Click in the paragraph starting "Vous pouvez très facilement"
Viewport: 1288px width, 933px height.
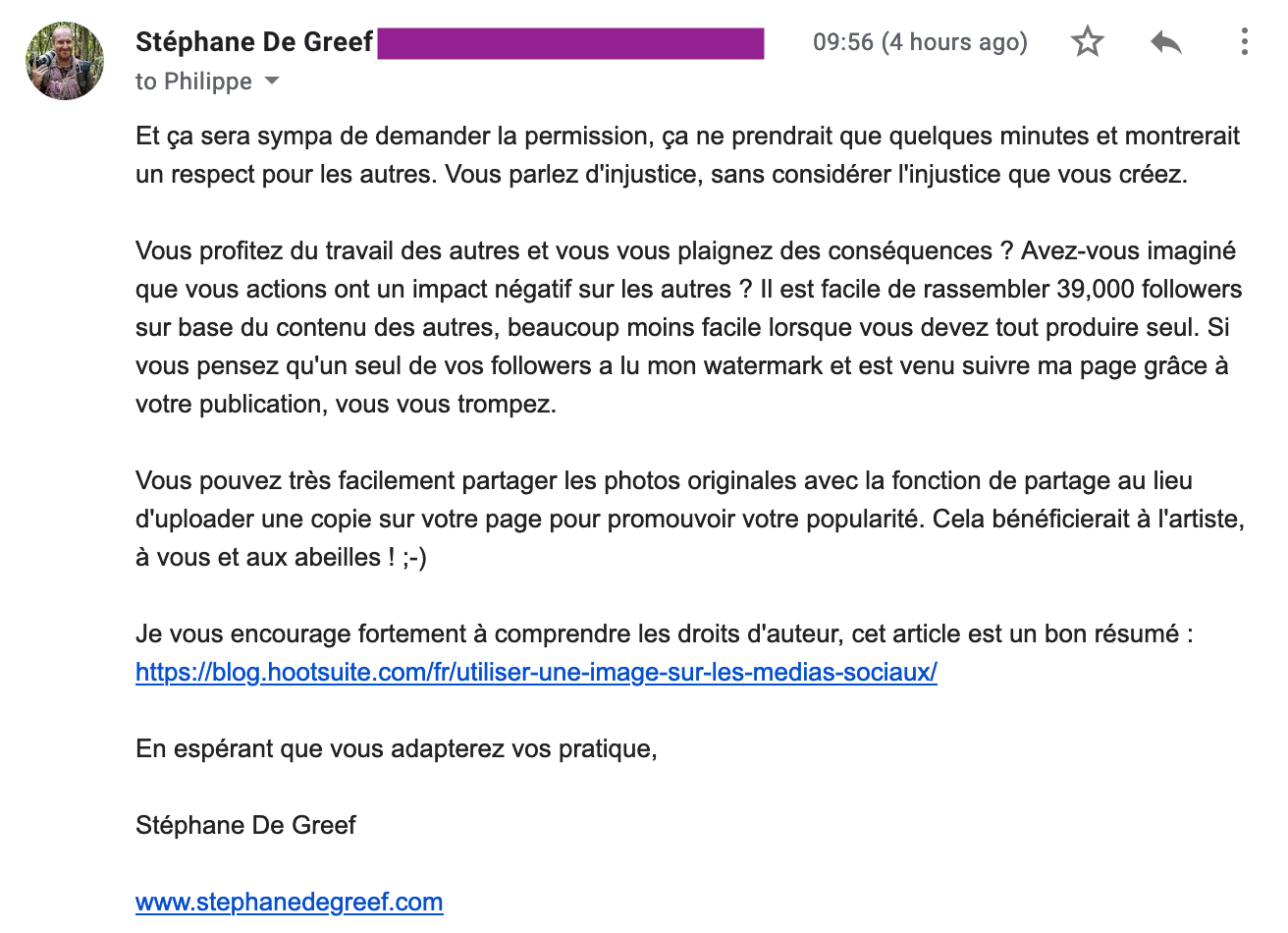tap(690, 519)
